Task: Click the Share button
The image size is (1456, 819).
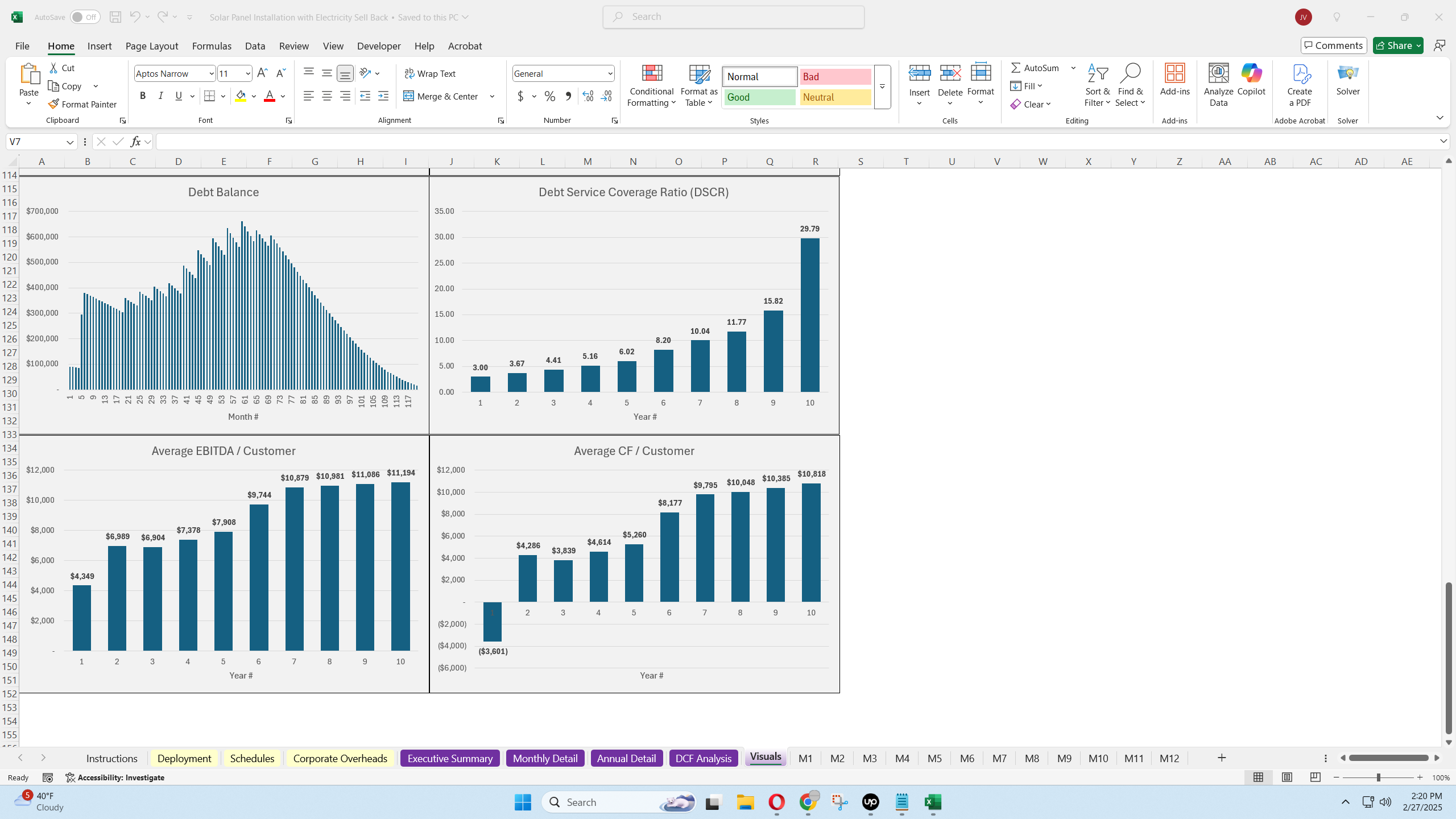Action: (x=1398, y=45)
